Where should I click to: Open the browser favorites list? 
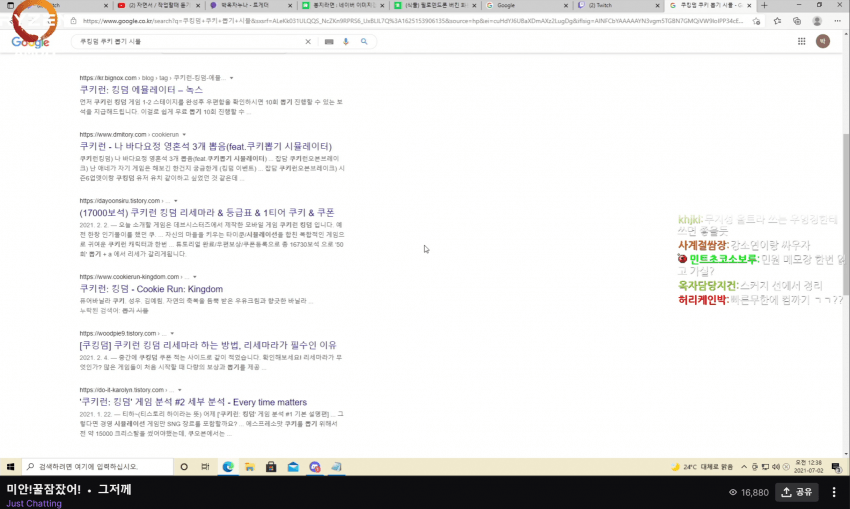point(777,21)
